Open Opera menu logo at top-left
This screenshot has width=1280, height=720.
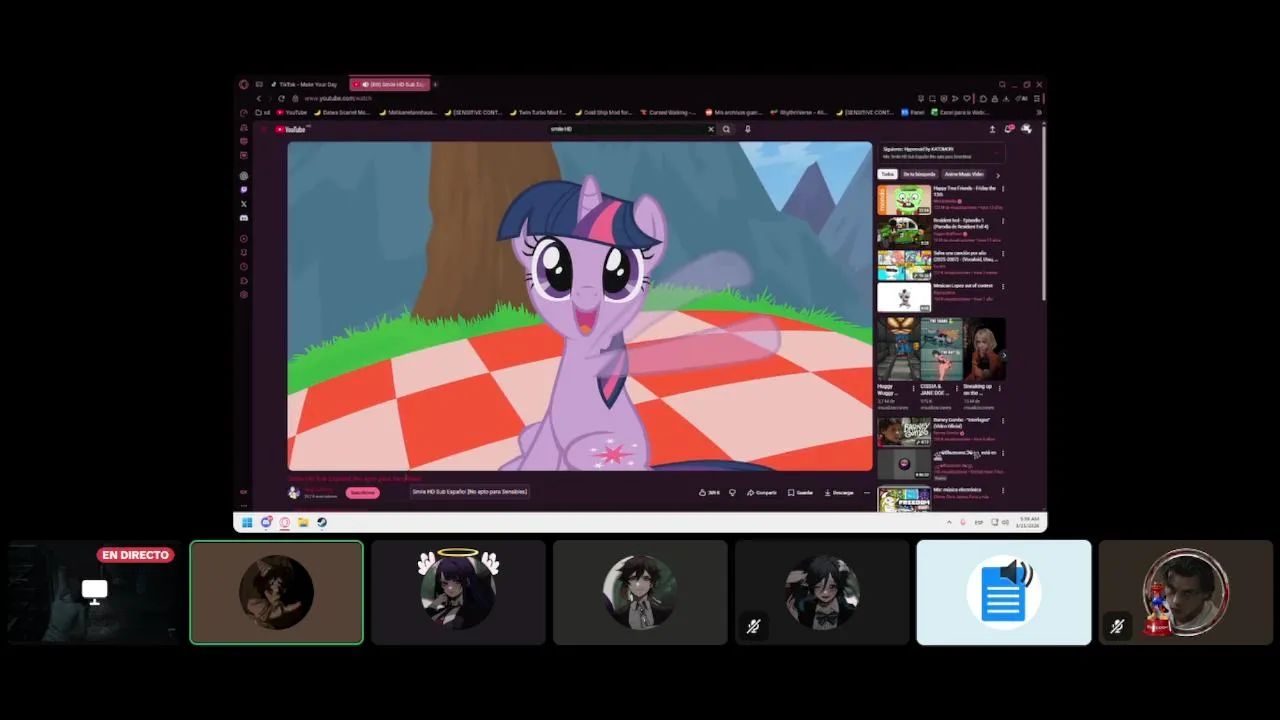pos(243,84)
